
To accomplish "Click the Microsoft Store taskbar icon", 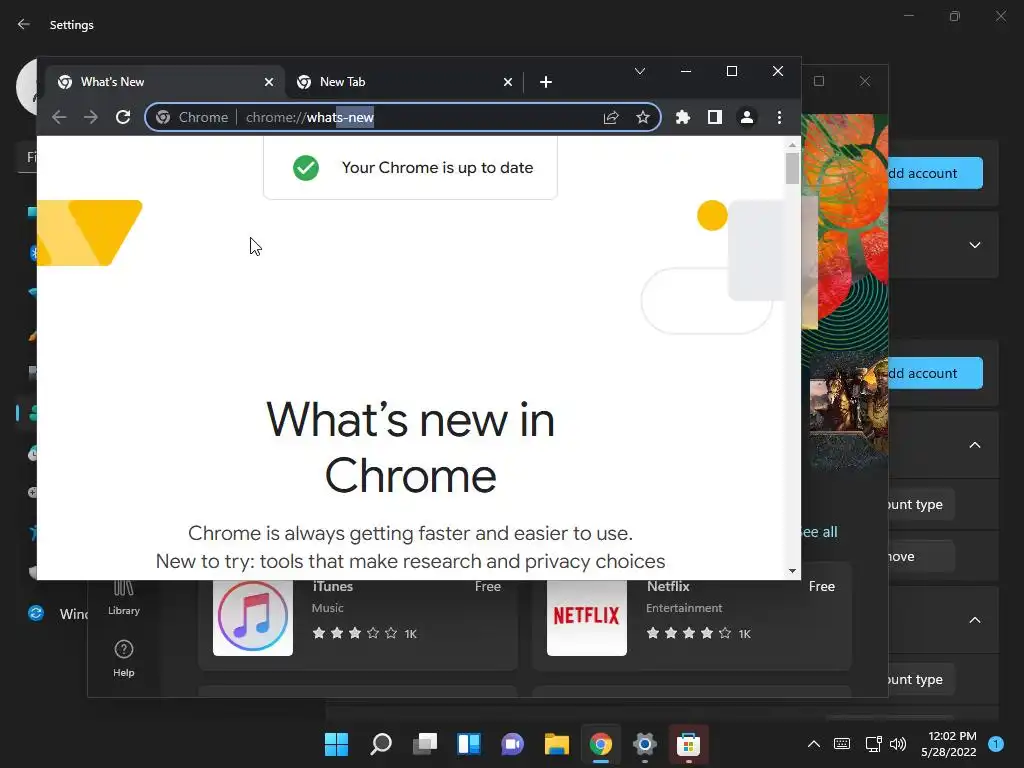I will pos(688,744).
